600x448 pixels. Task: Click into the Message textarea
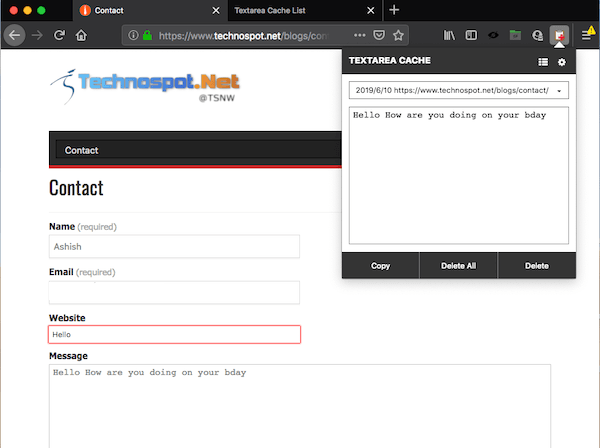[300, 406]
